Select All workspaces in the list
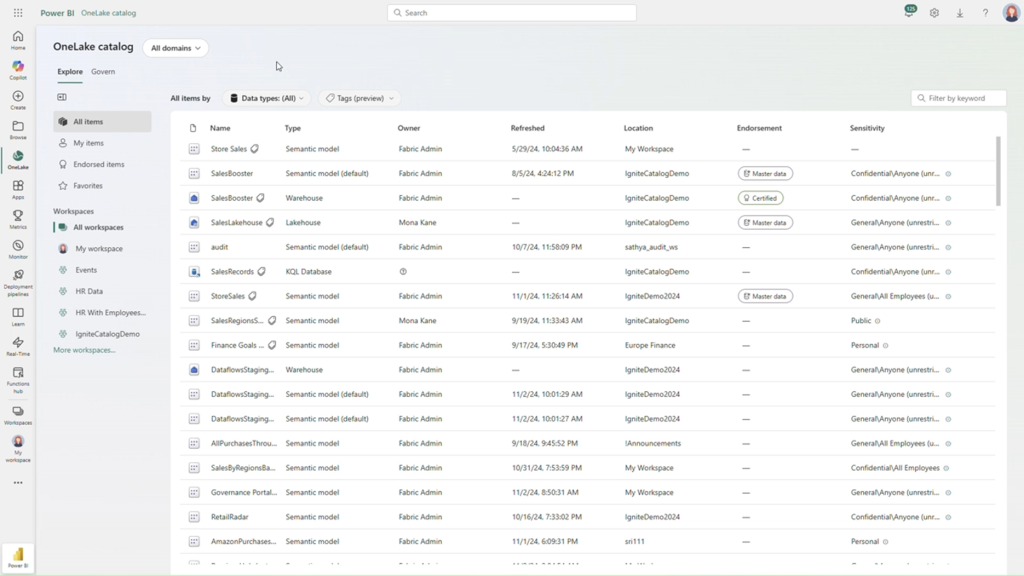 103,227
